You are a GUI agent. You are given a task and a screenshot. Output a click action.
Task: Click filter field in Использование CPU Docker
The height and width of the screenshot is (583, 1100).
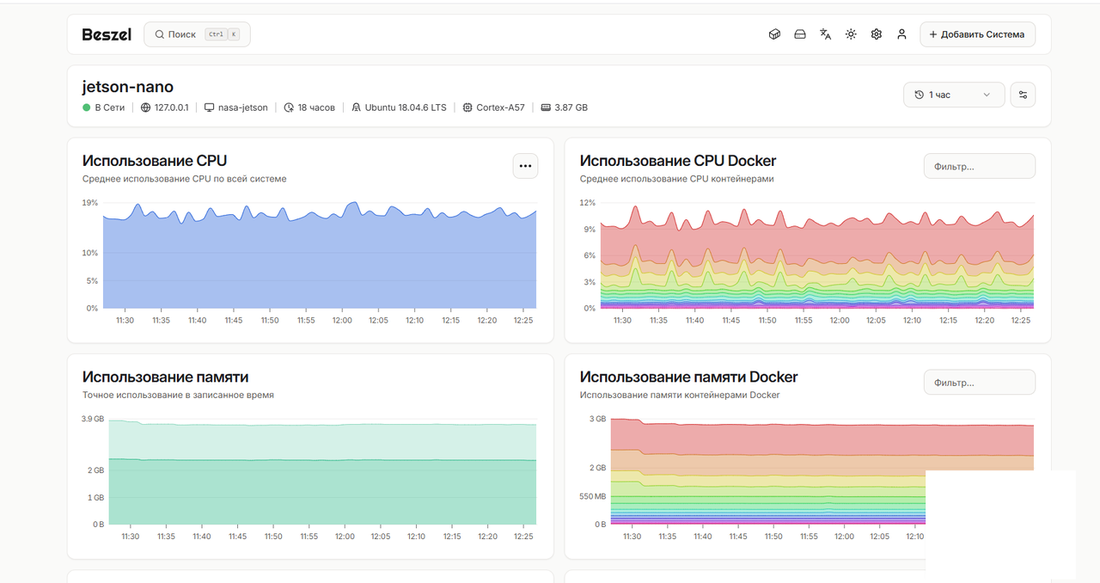[979, 166]
